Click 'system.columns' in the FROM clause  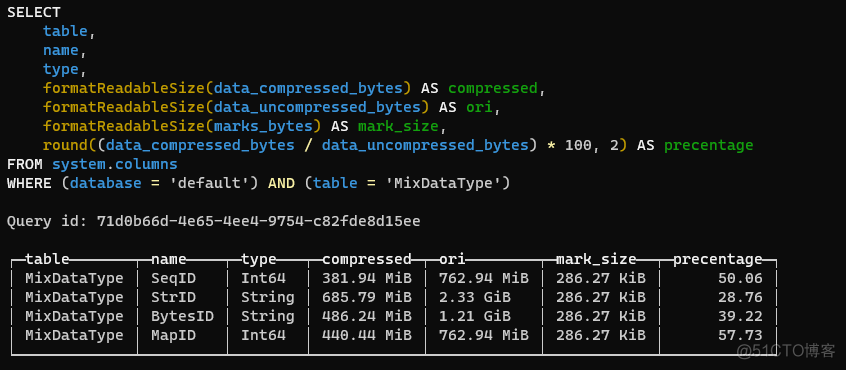coord(115,164)
